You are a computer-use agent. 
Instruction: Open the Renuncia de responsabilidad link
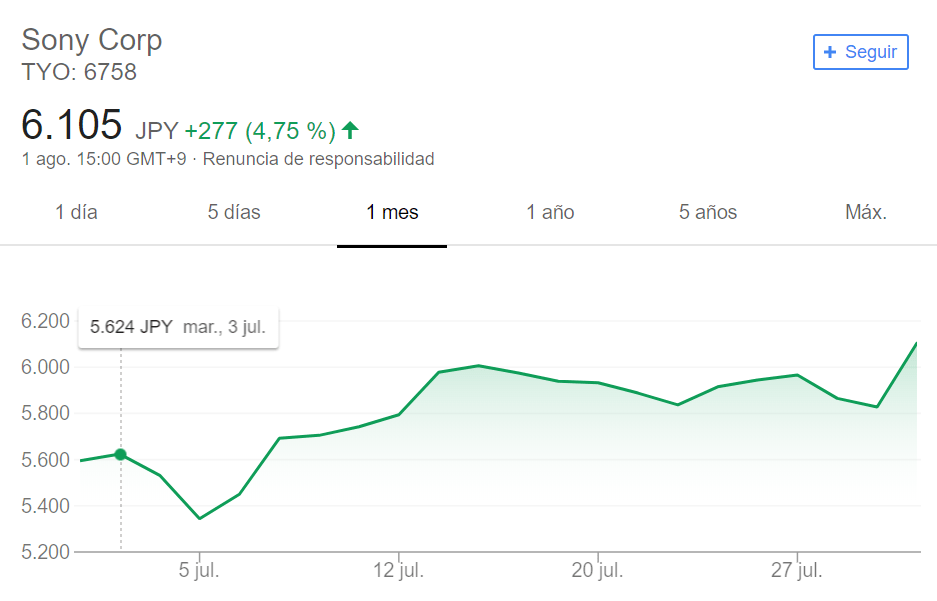[x=319, y=159]
